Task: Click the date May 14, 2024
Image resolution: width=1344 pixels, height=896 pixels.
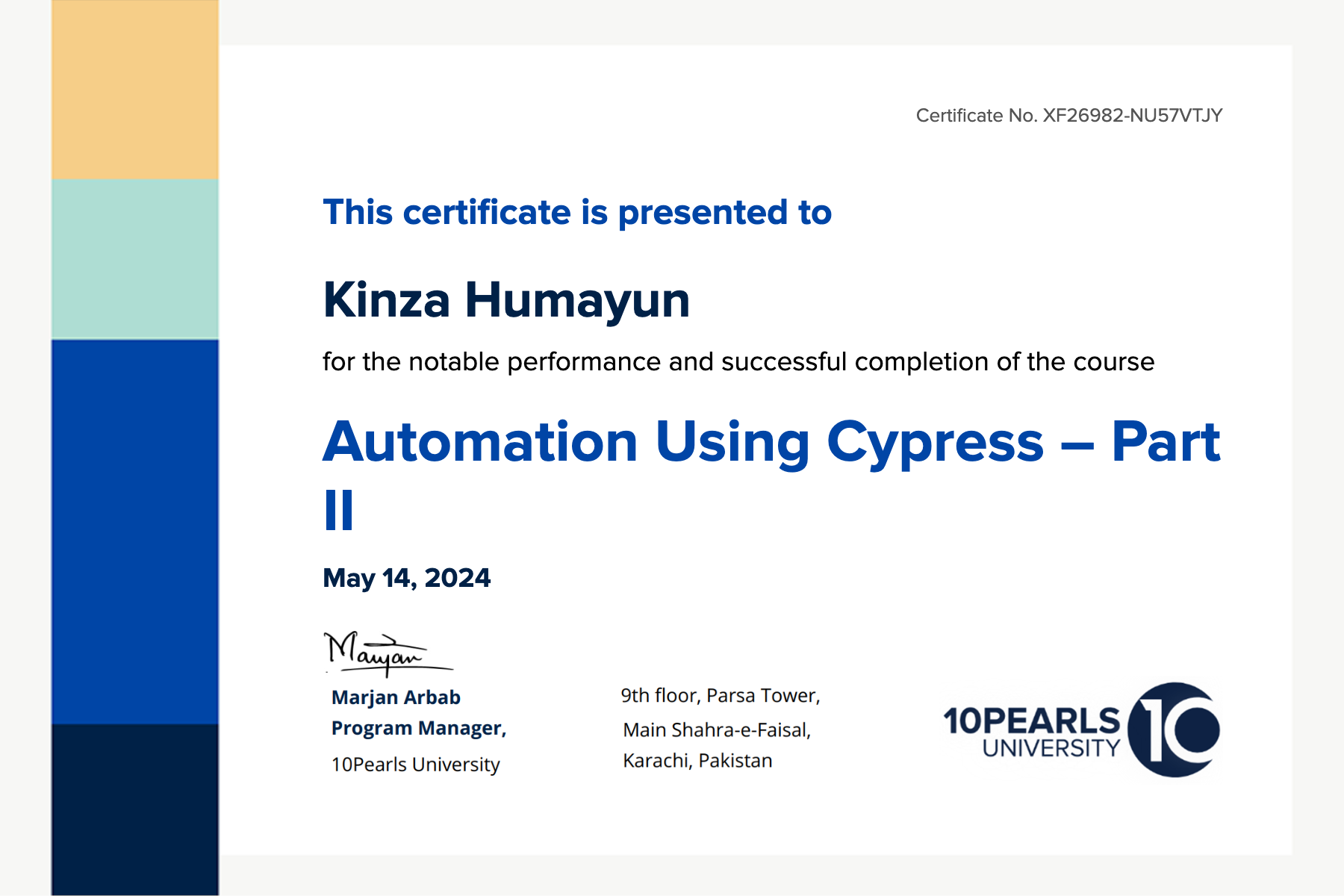Action: pos(406,578)
